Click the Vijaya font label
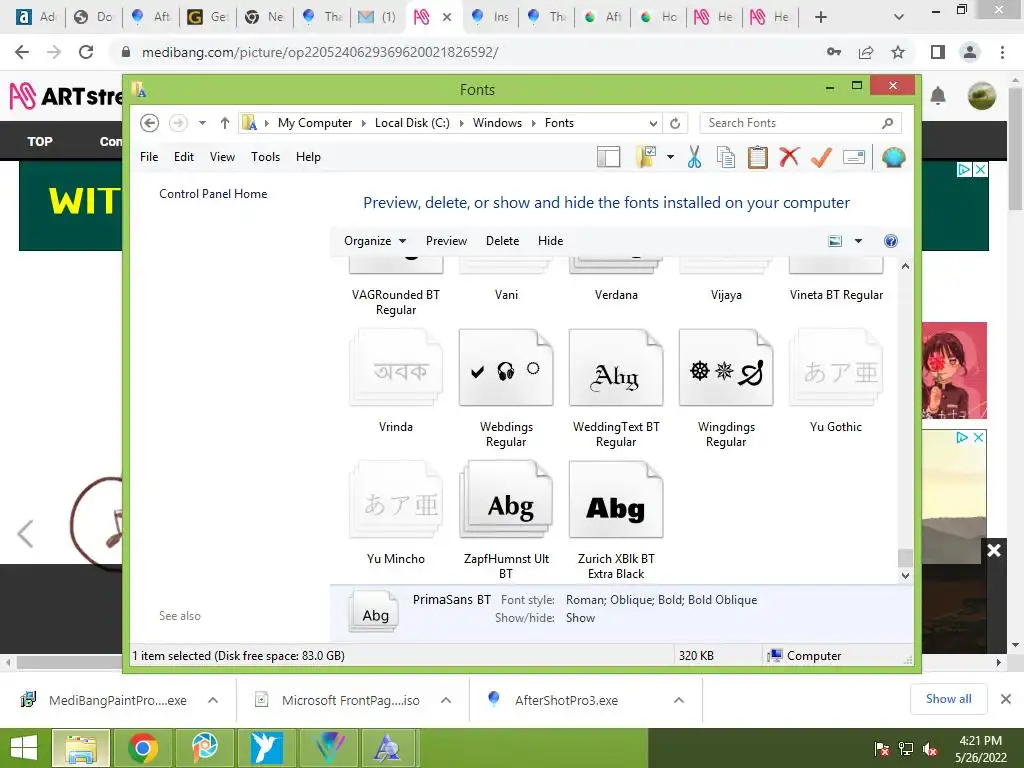The height and width of the screenshot is (768, 1024). pyautogui.click(x=726, y=295)
